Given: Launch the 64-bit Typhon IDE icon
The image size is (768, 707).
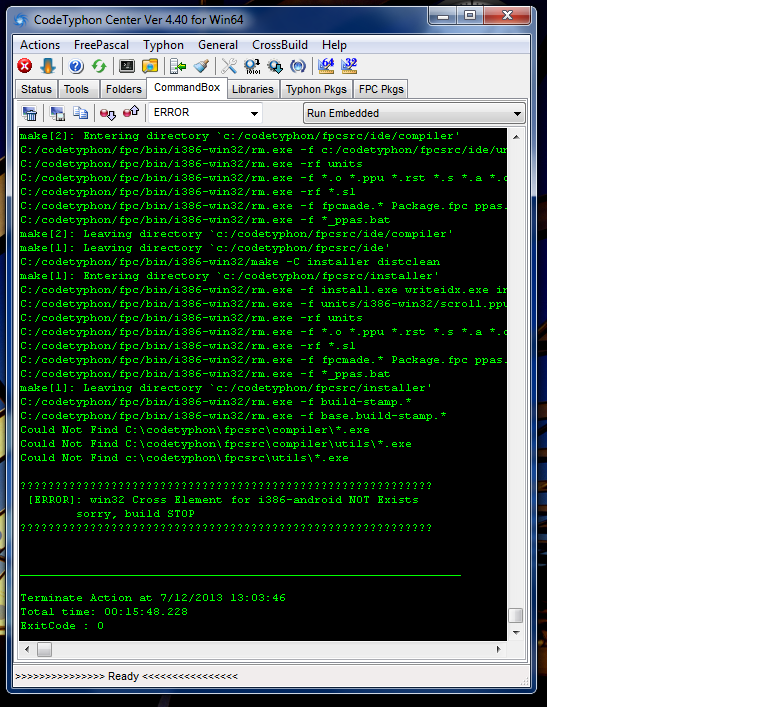Looking at the screenshot, I should click(x=326, y=66).
